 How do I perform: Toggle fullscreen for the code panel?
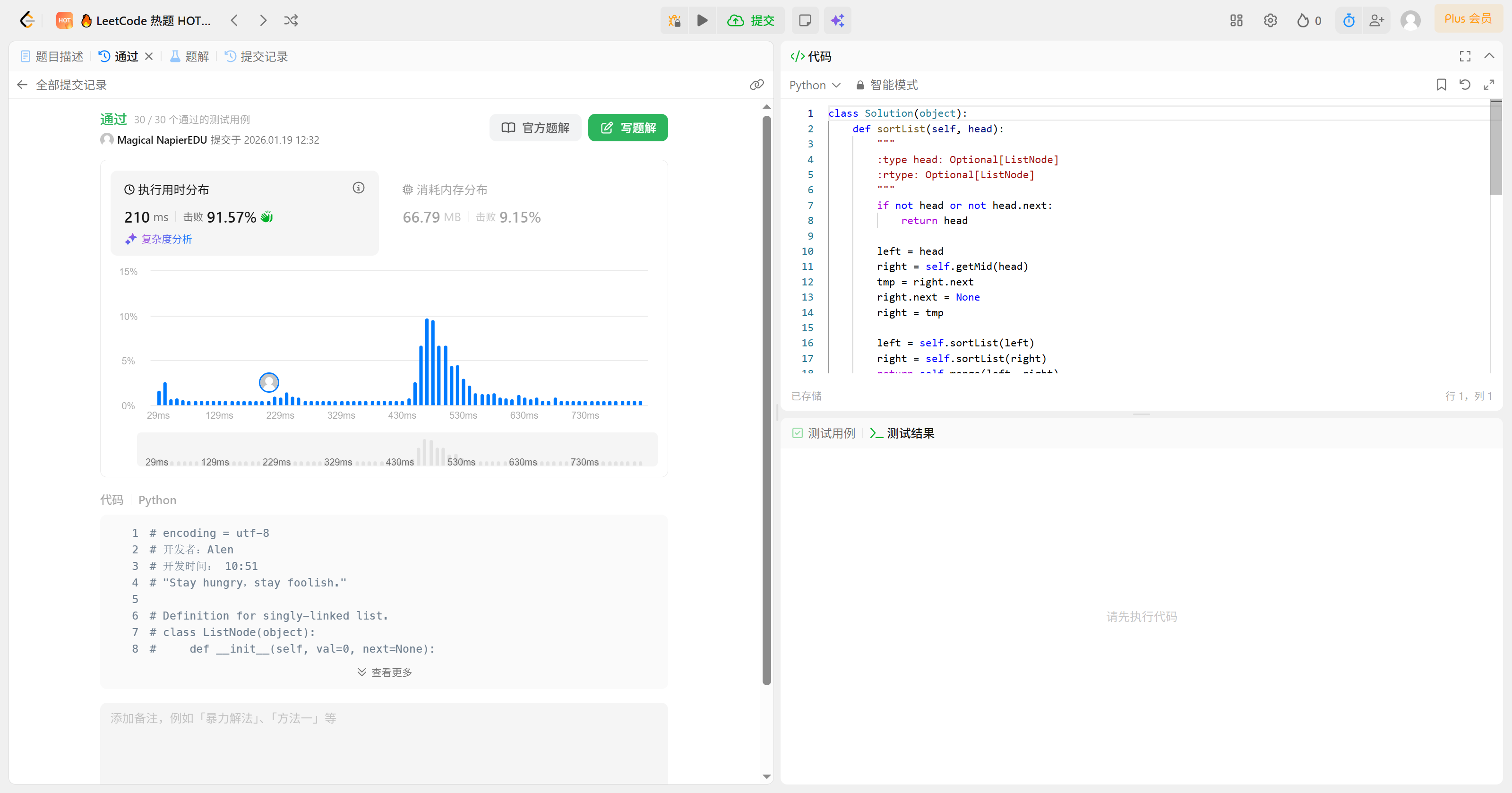coord(1464,56)
